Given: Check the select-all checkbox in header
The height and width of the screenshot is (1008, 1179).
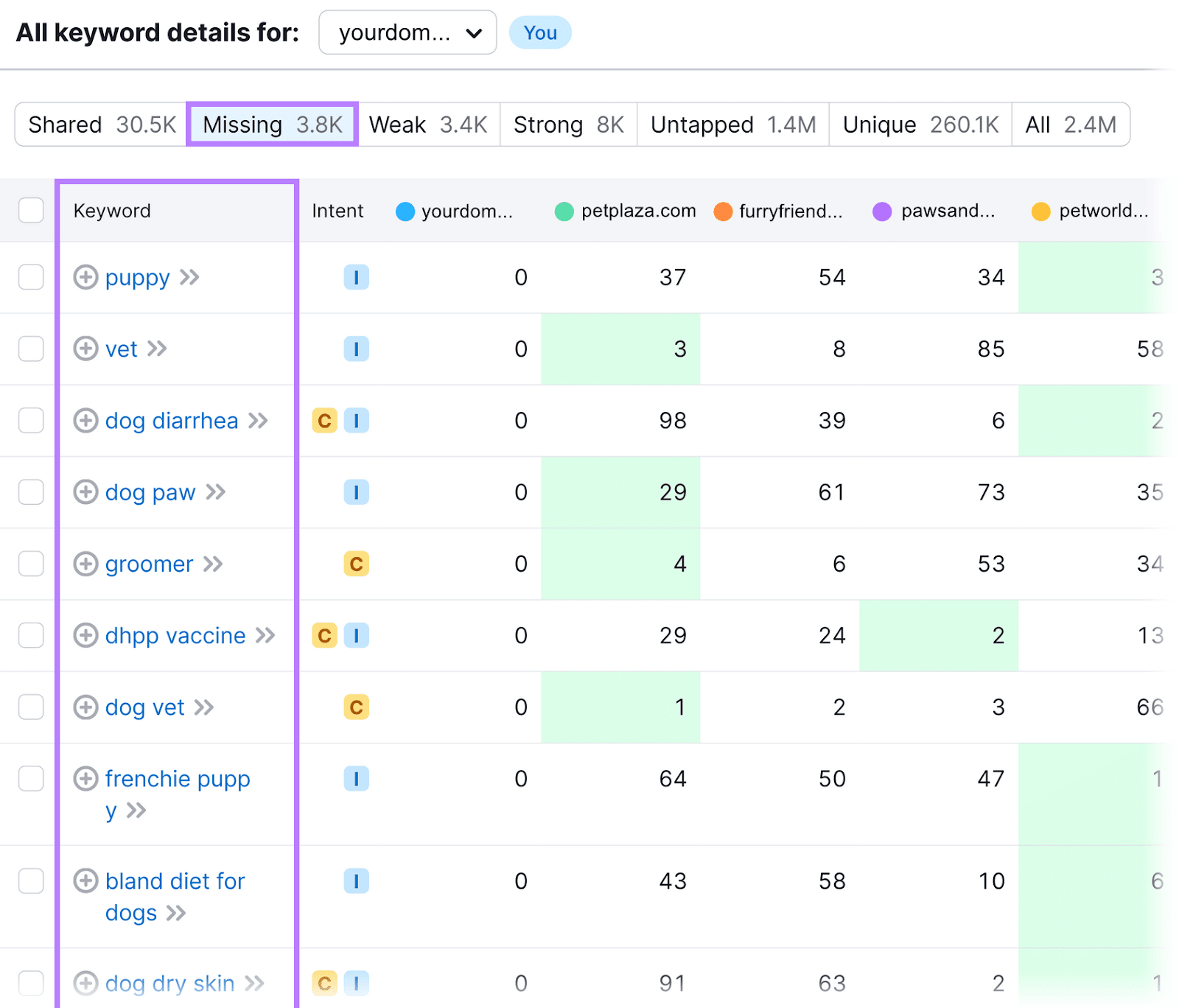Looking at the screenshot, I should click(30, 210).
